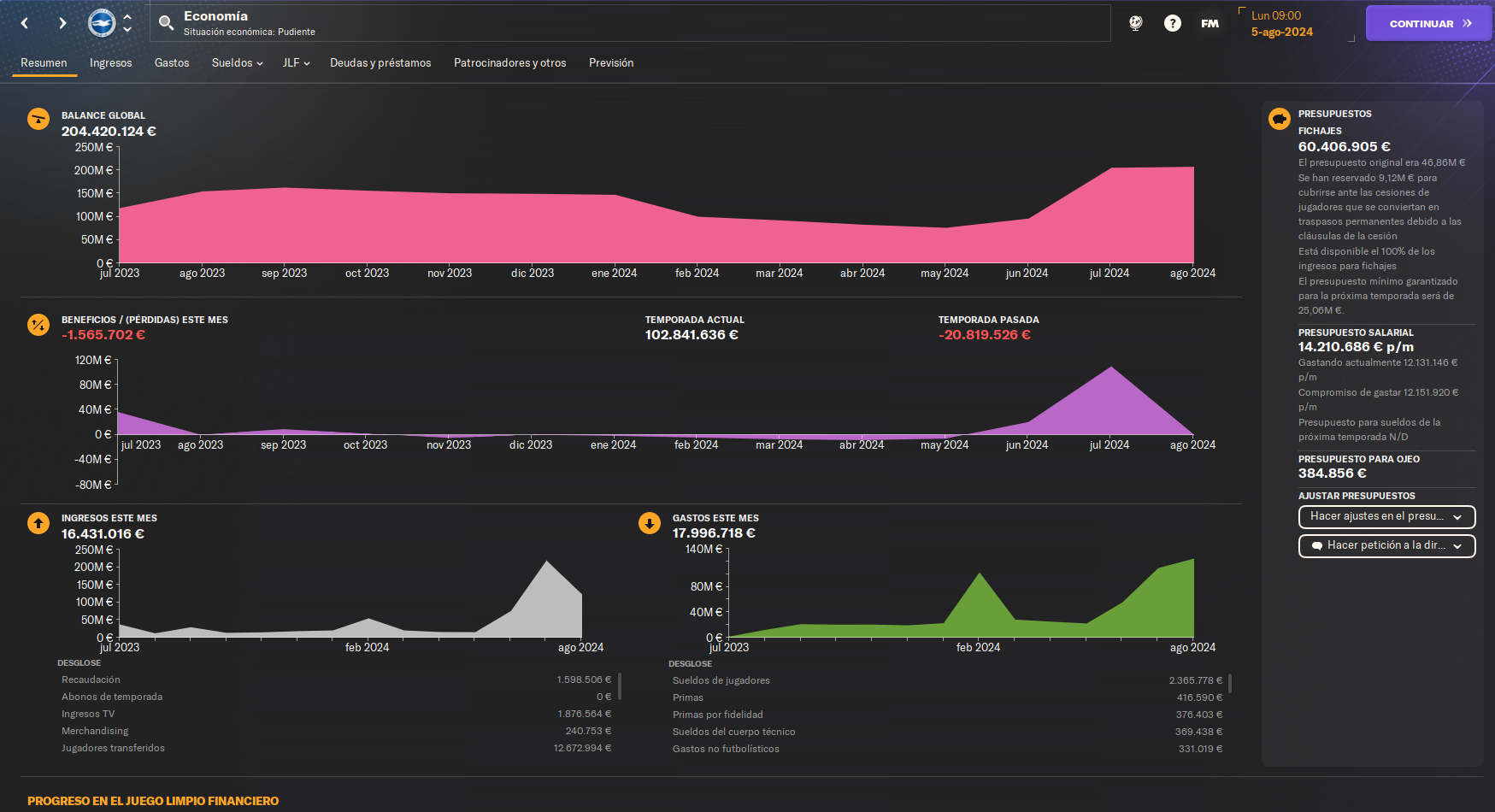Click the date 5-ago-2024

pyautogui.click(x=1281, y=32)
